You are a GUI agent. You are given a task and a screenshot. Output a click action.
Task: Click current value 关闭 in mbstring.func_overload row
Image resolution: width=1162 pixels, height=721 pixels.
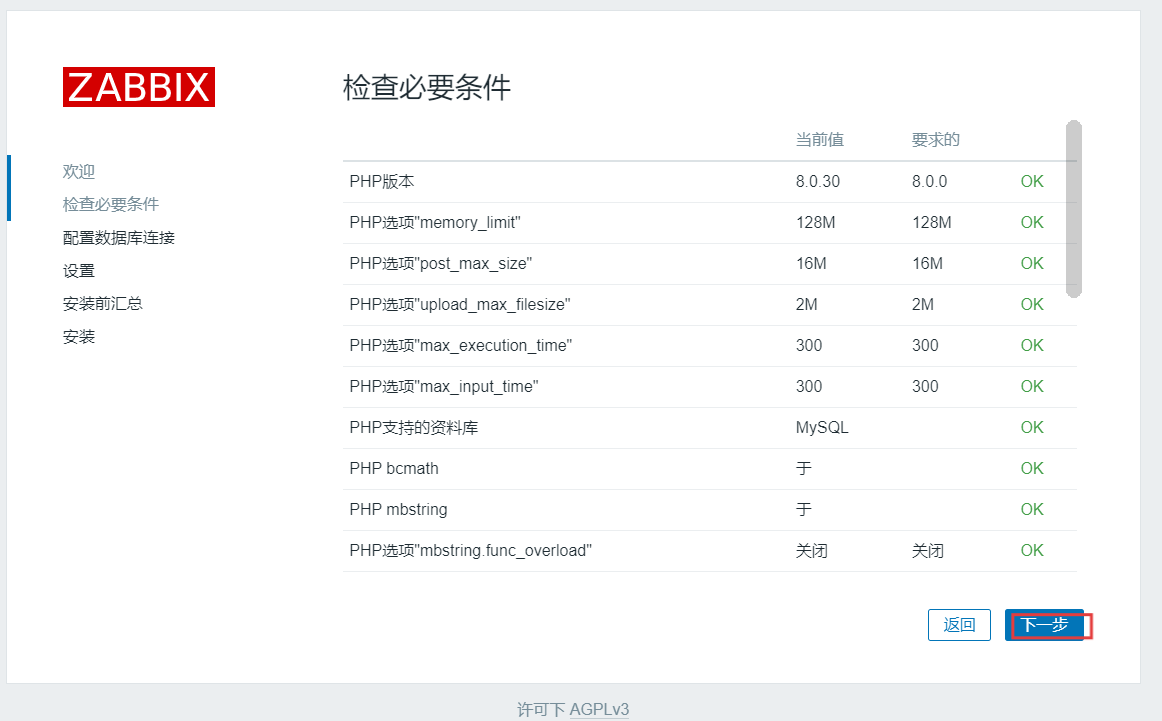[x=811, y=551]
